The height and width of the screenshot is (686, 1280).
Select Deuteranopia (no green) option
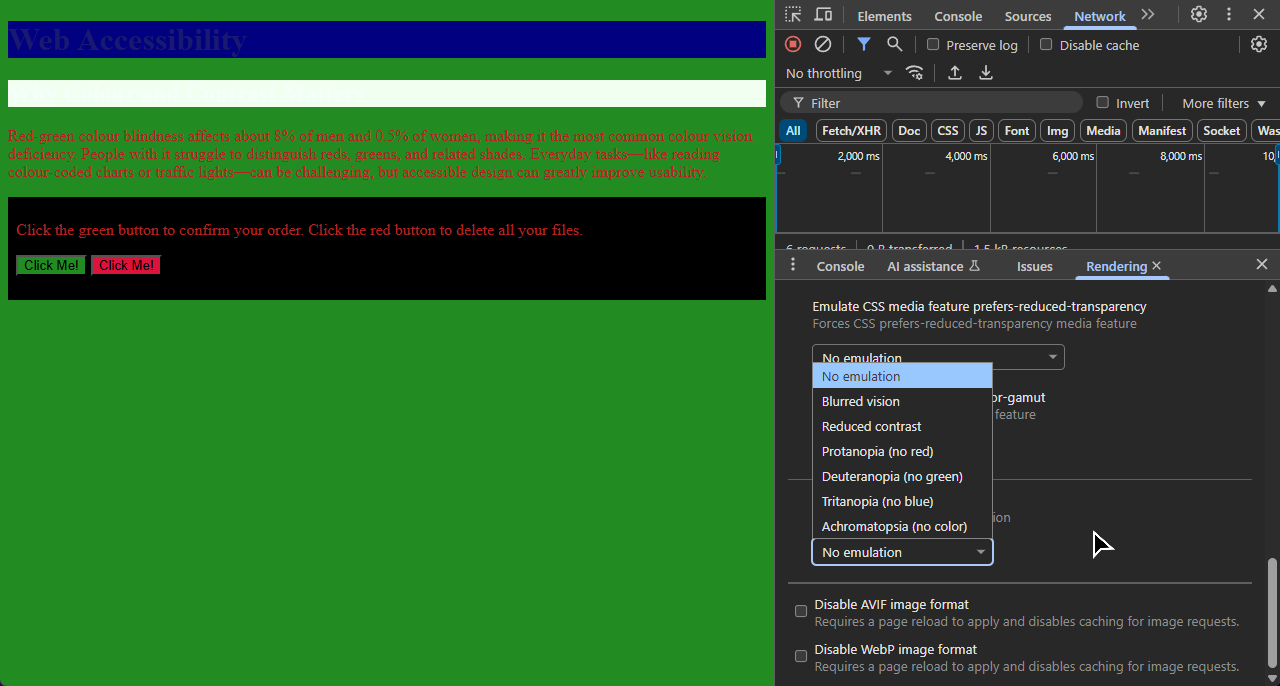(x=892, y=476)
